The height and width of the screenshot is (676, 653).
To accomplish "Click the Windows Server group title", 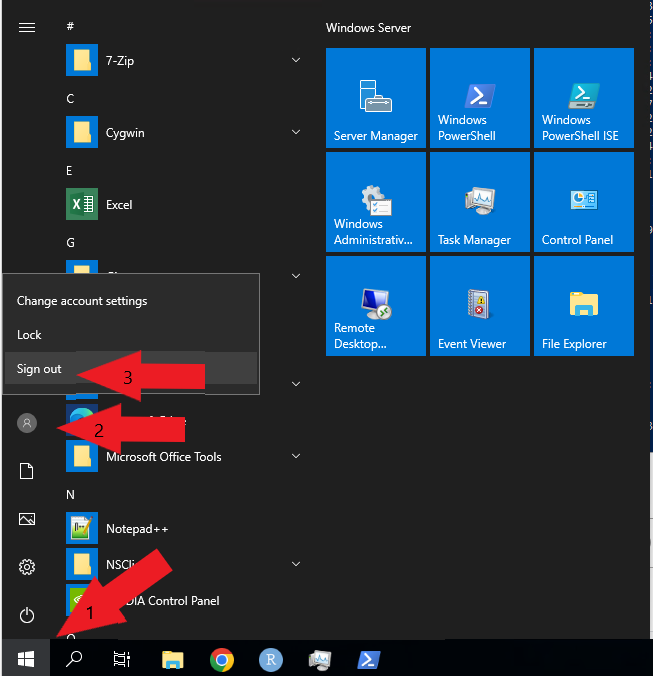I will point(368,28).
